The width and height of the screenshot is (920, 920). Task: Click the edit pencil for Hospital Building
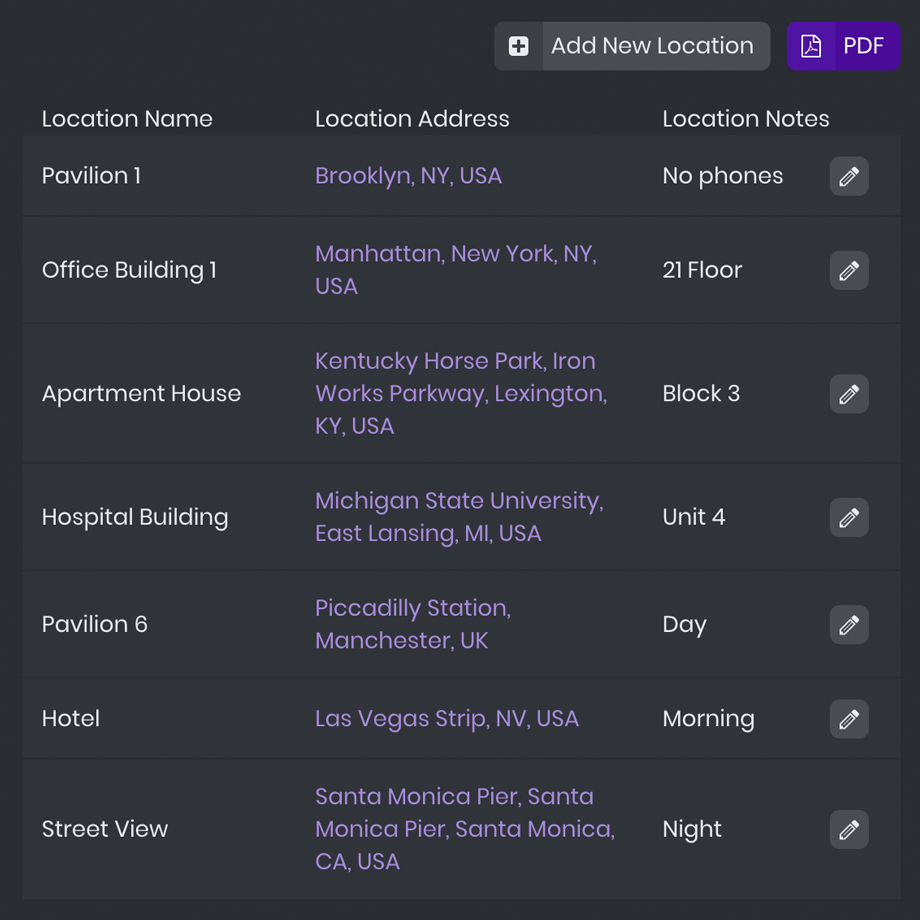pyautogui.click(x=849, y=518)
